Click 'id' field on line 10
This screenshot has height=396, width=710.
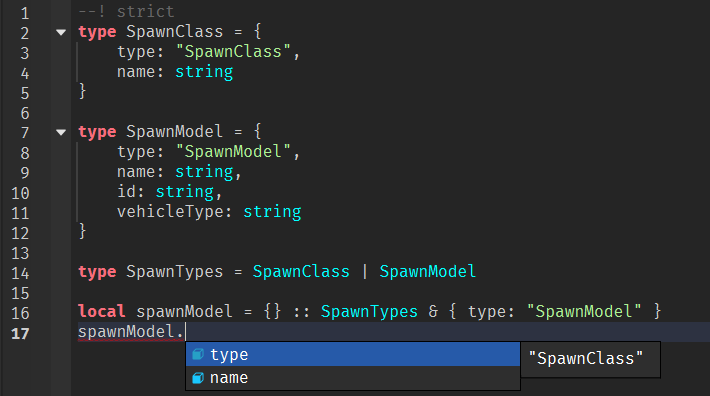point(126,191)
